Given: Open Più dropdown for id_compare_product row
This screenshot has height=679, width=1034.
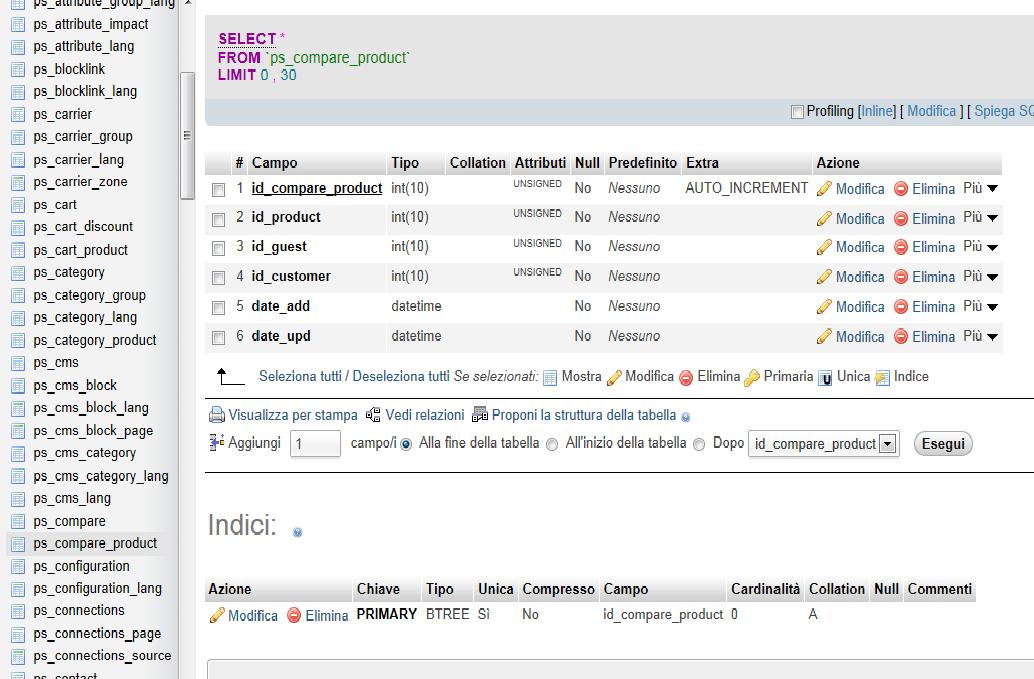Looking at the screenshot, I should 981,189.
